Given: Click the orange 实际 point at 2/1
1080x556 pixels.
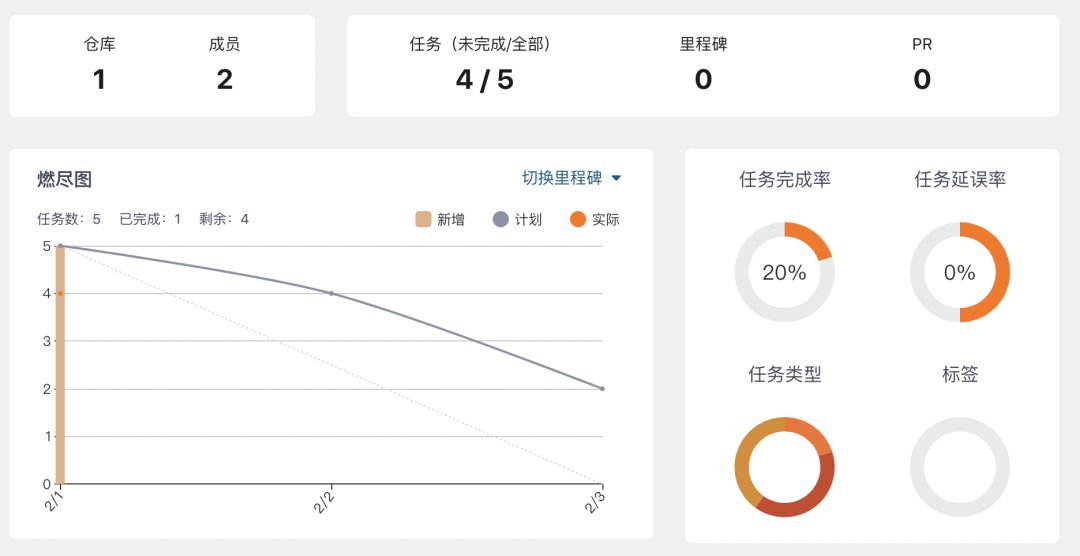Looking at the screenshot, I should [x=60, y=293].
